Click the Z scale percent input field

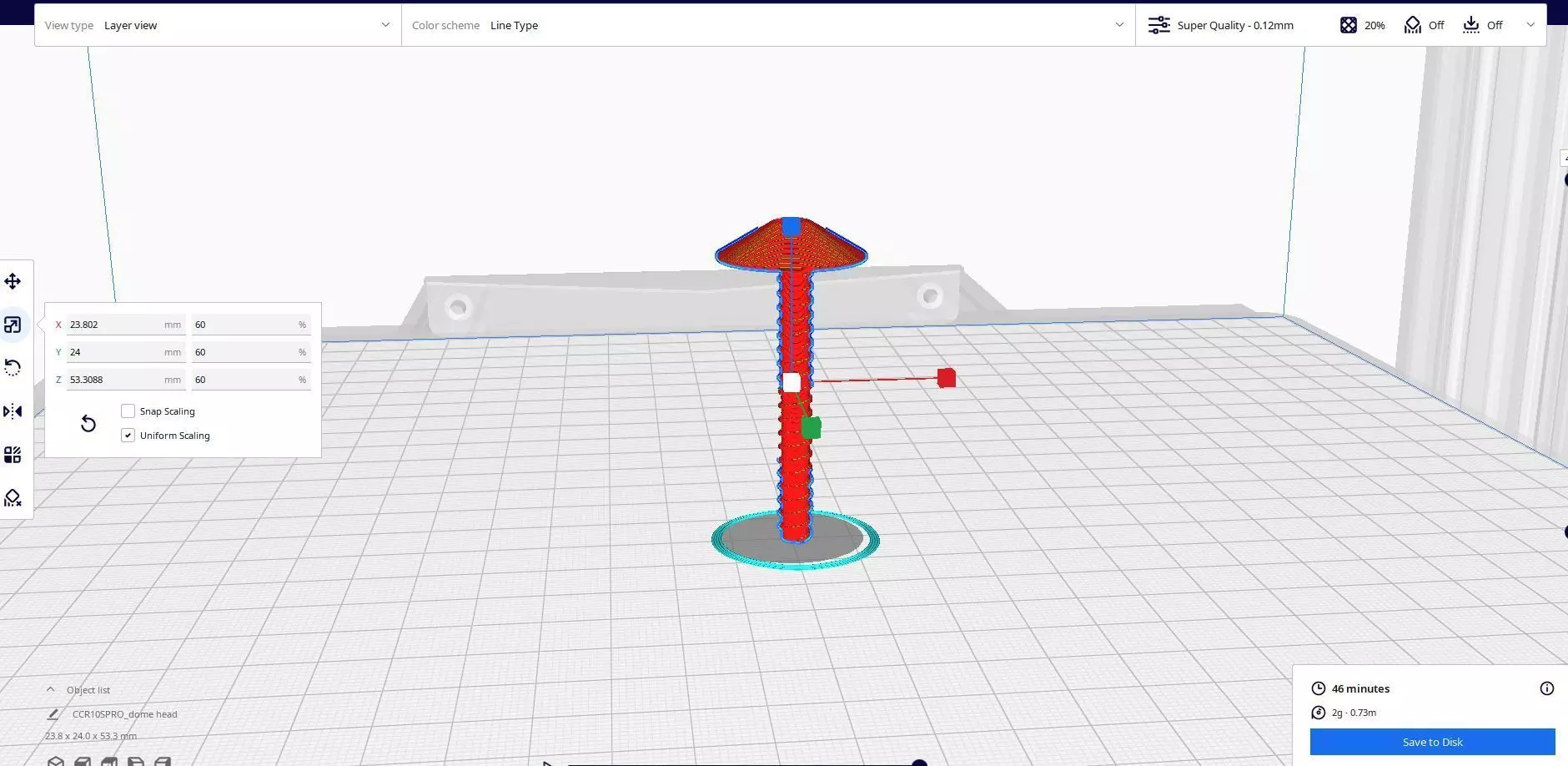[x=251, y=380]
